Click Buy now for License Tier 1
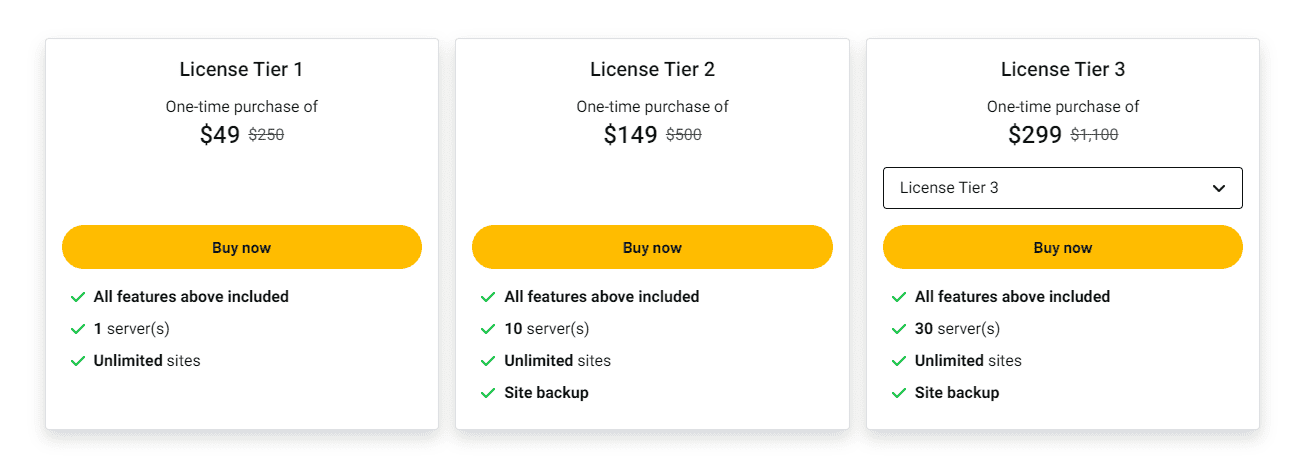The image size is (1310, 475). click(241, 248)
